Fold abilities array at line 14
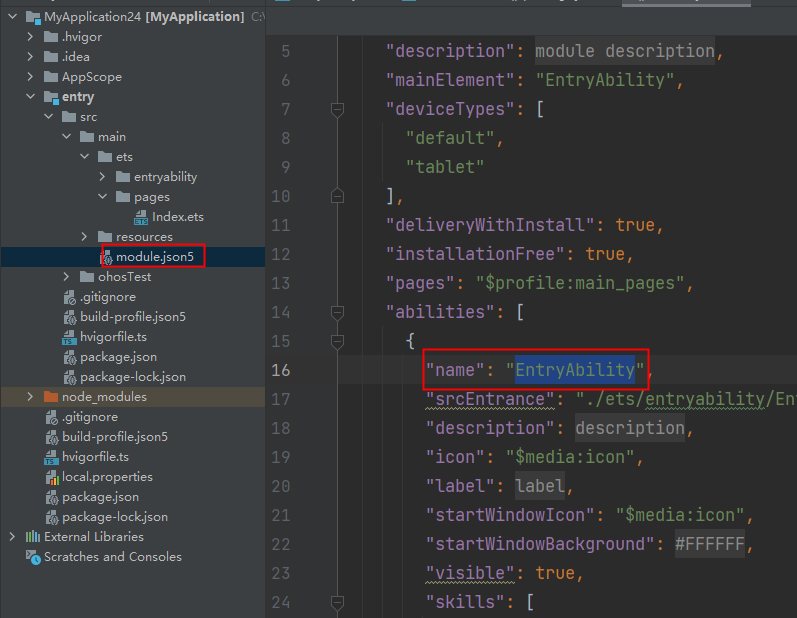This screenshot has width=797, height=618. coord(337,312)
